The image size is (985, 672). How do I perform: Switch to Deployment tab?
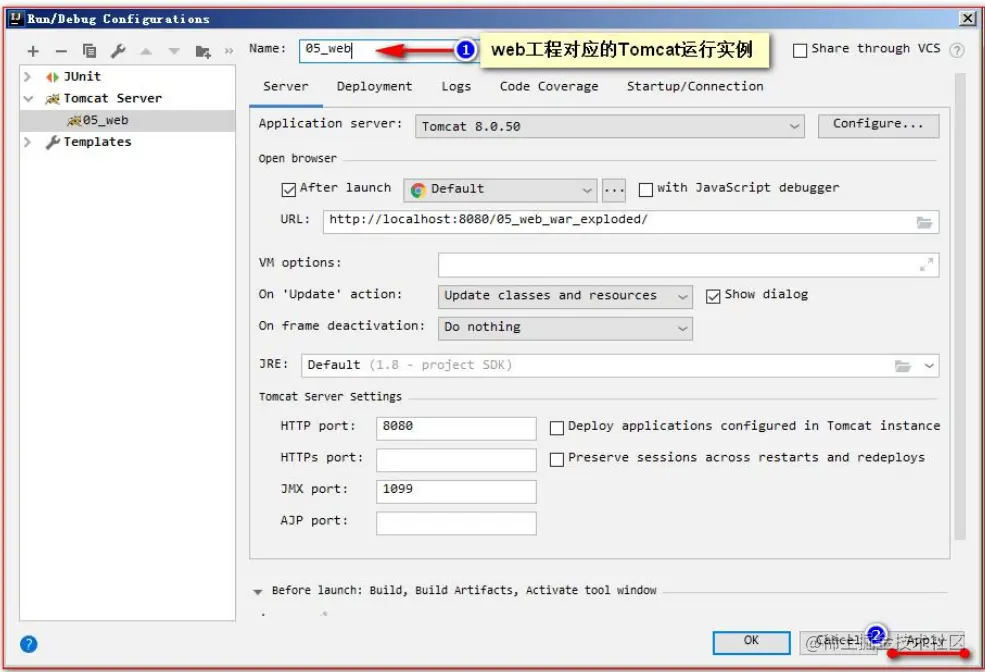(374, 87)
